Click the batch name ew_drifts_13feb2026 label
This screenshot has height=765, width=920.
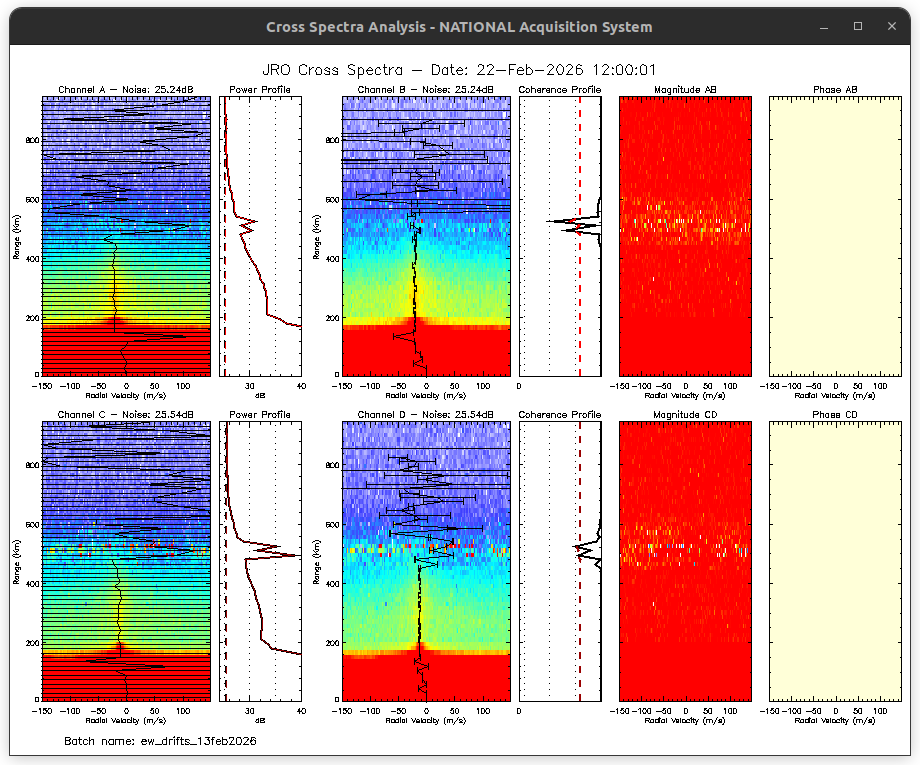[160, 741]
